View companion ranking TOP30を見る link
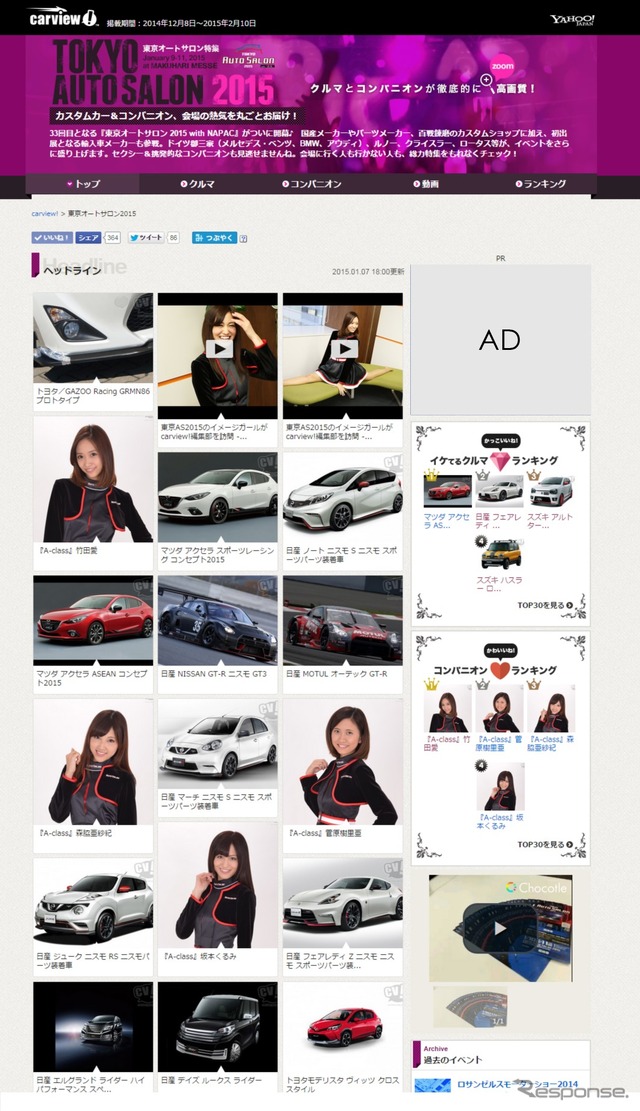This screenshot has height=1111, width=640. pos(545,845)
